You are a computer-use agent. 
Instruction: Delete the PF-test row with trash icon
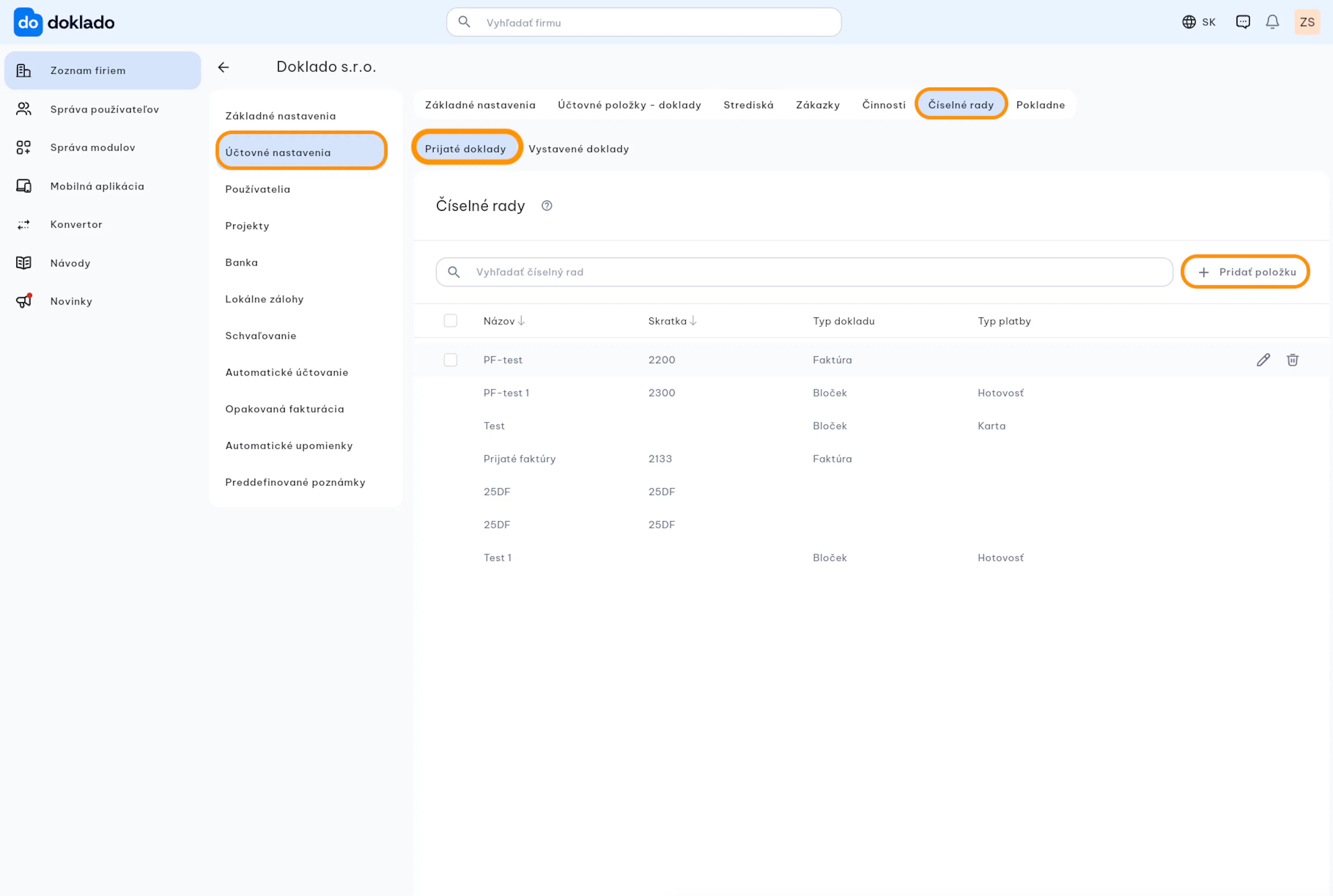point(1292,360)
